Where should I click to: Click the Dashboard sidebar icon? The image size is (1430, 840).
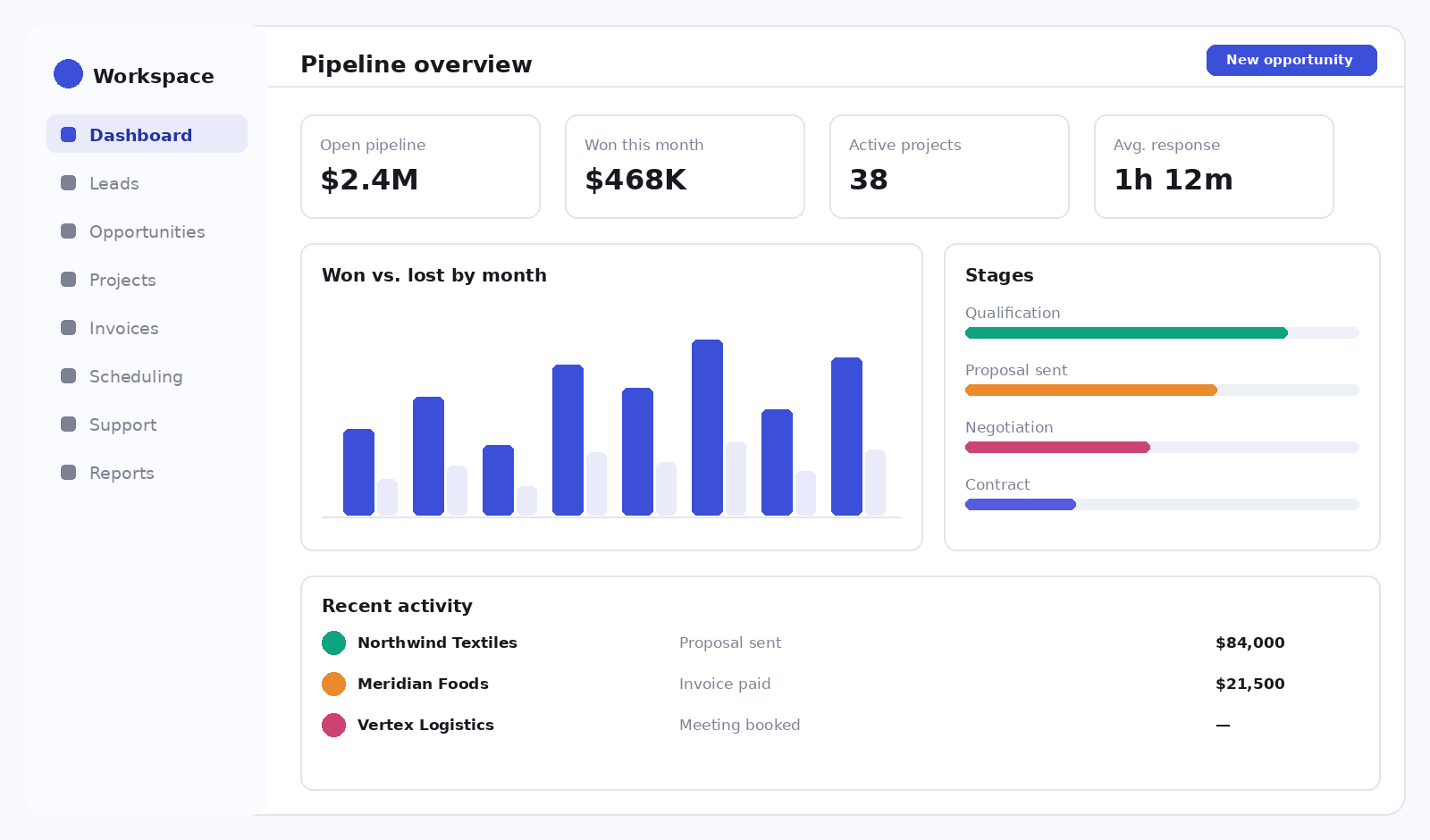click(x=68, y=135)
